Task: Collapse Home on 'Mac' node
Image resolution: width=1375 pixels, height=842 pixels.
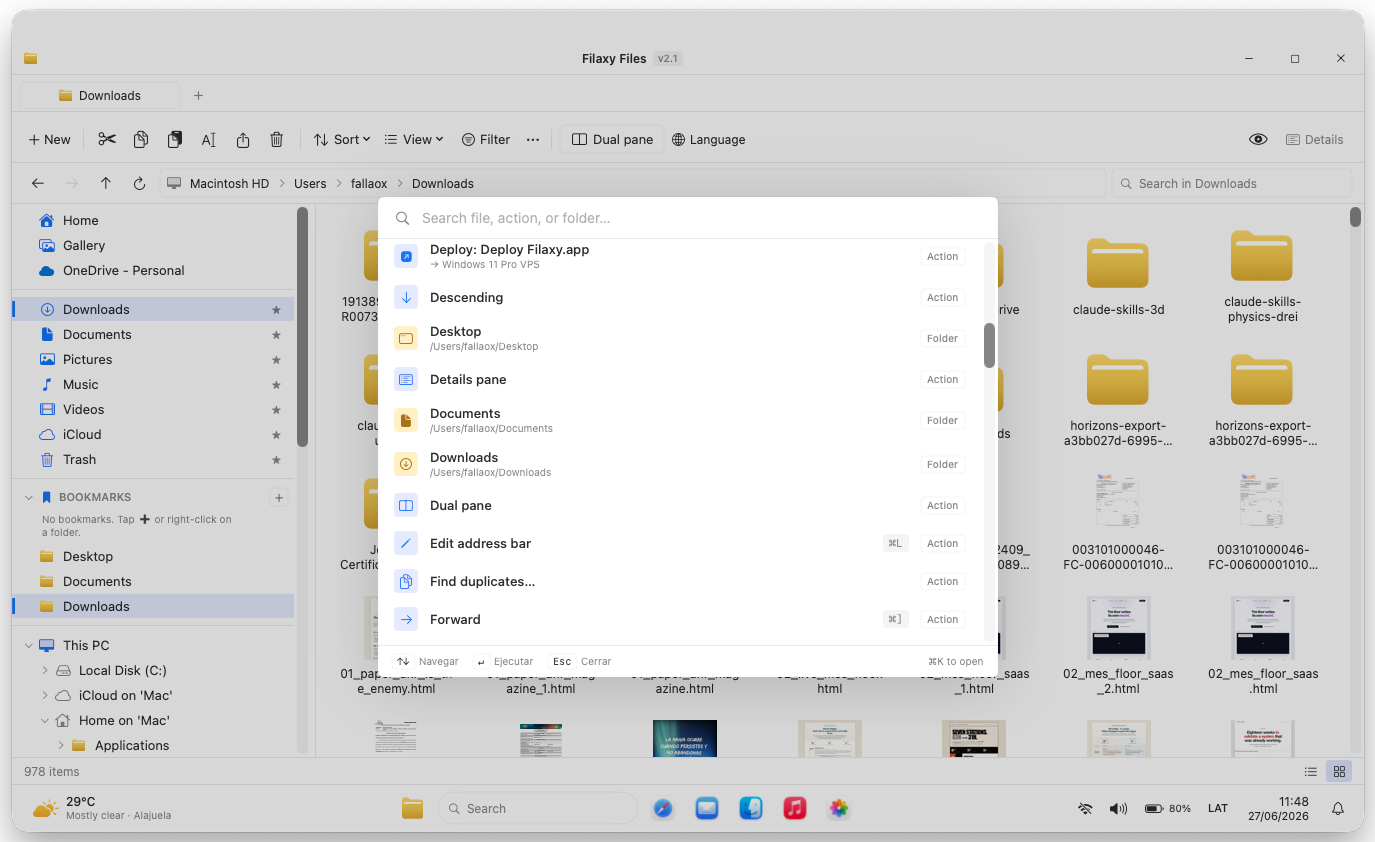Action: click(45, 720)
